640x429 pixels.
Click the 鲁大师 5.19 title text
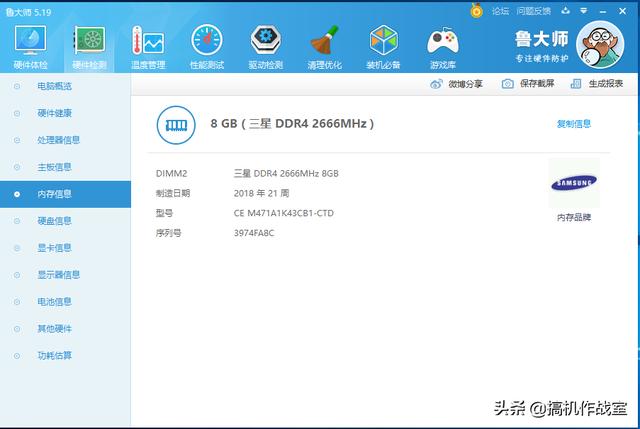pyautogui.click(x=28, y=12)
